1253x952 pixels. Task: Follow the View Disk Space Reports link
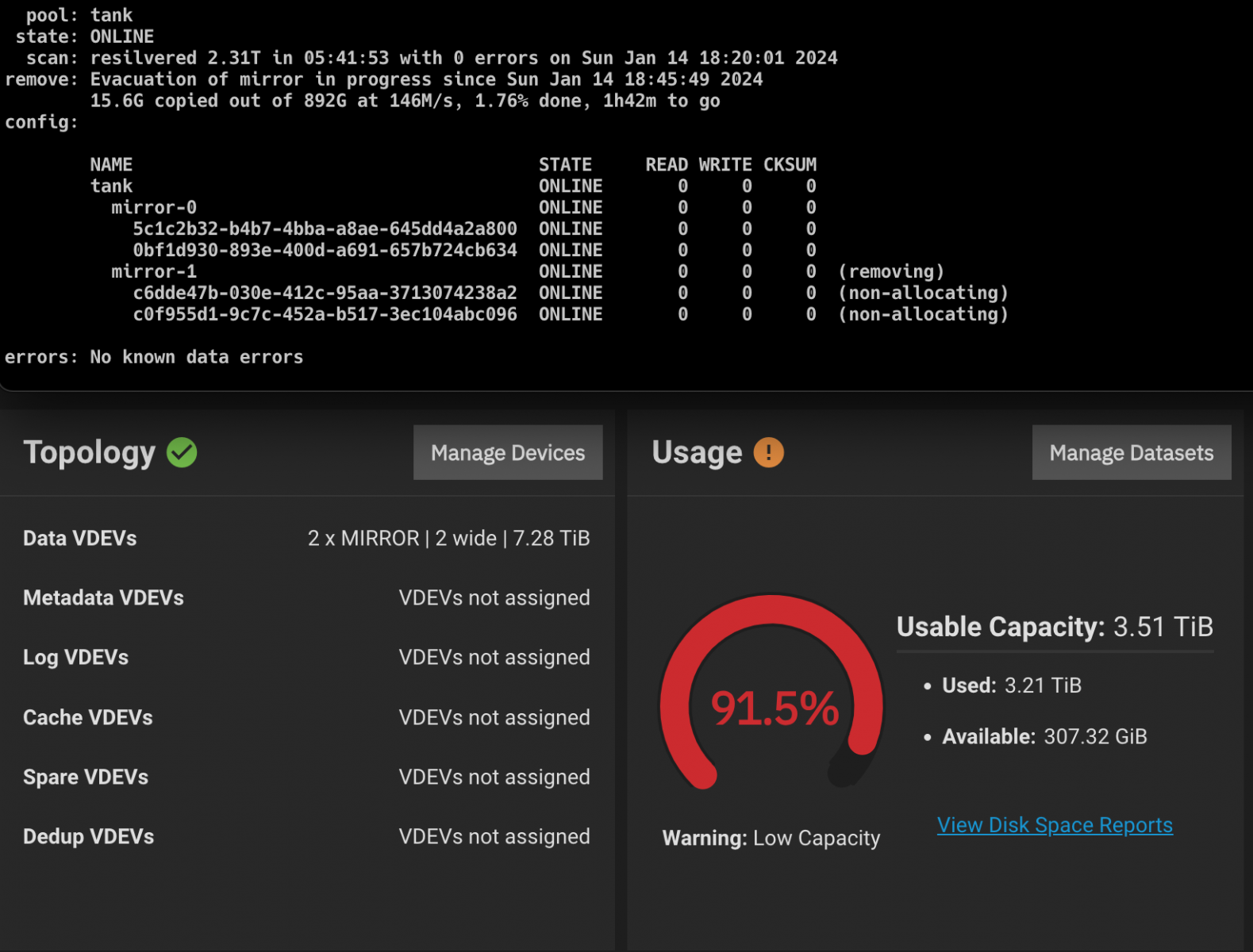click(x=1055, y=825)
